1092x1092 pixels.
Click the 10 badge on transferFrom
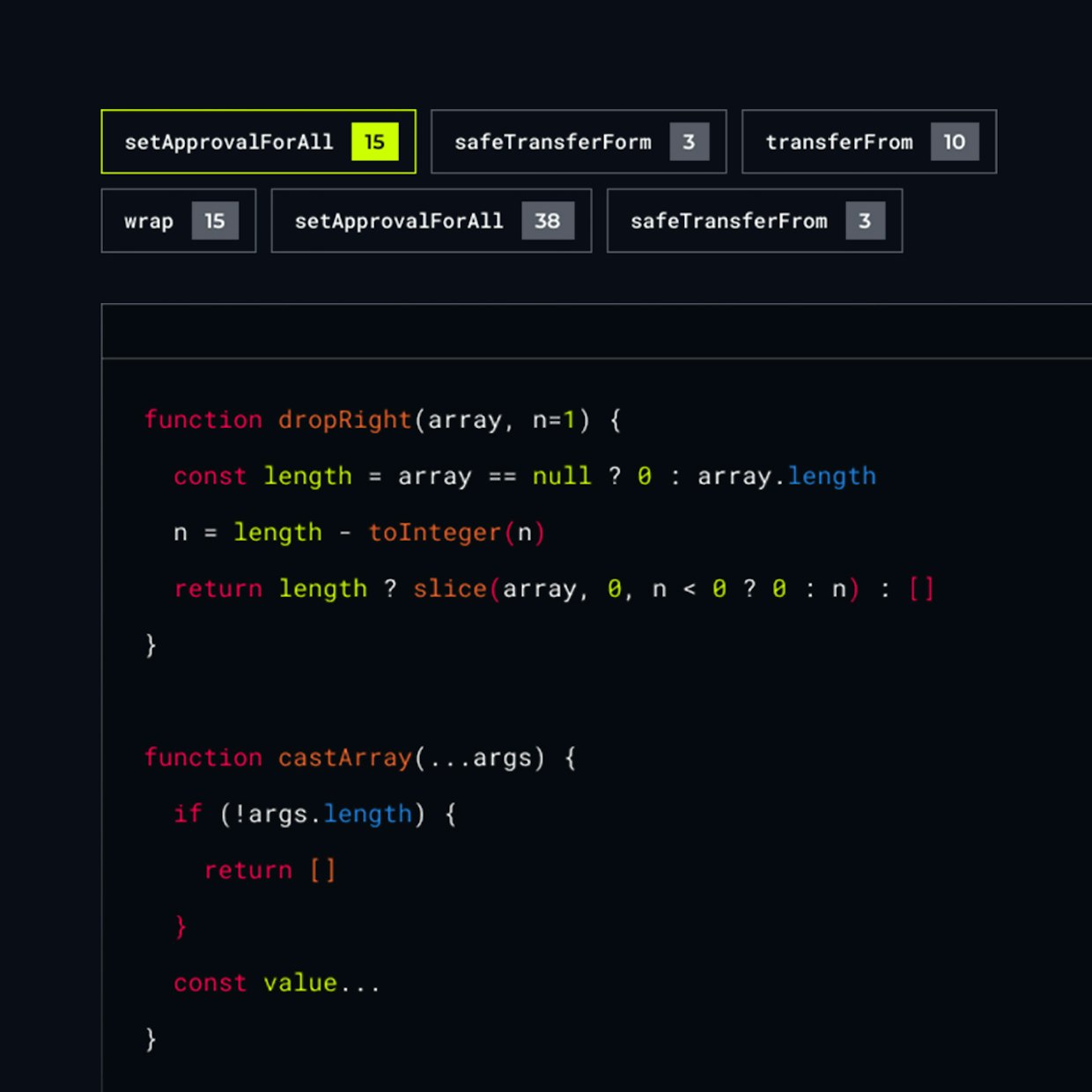pos(955,142)
